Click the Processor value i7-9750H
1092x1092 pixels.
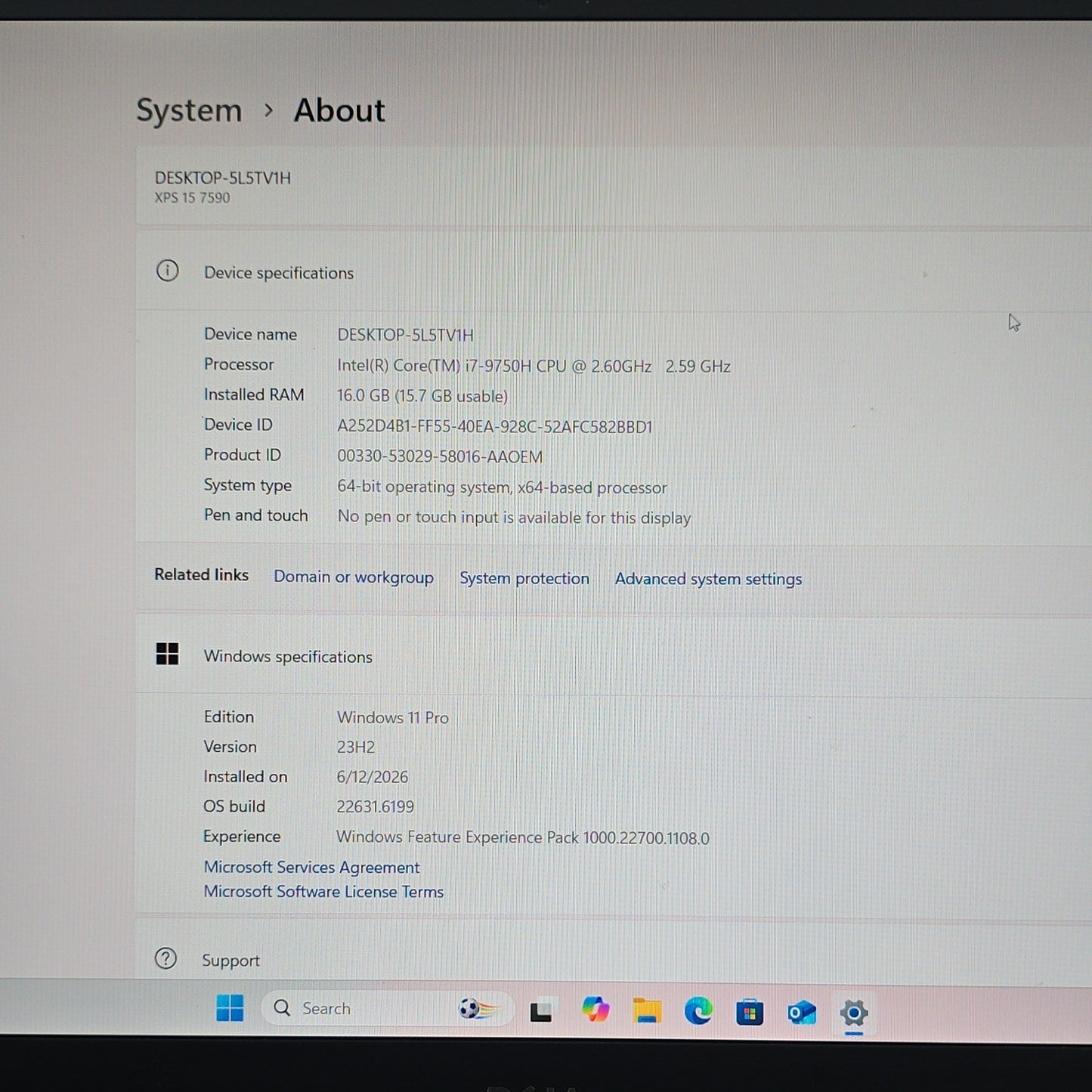coord(534,367)
